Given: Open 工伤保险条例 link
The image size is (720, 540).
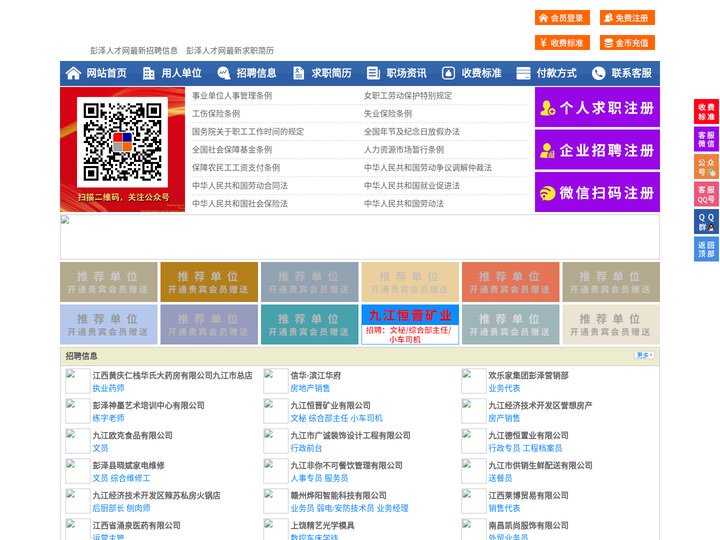Looking at the screenshot, I should 216,113.
